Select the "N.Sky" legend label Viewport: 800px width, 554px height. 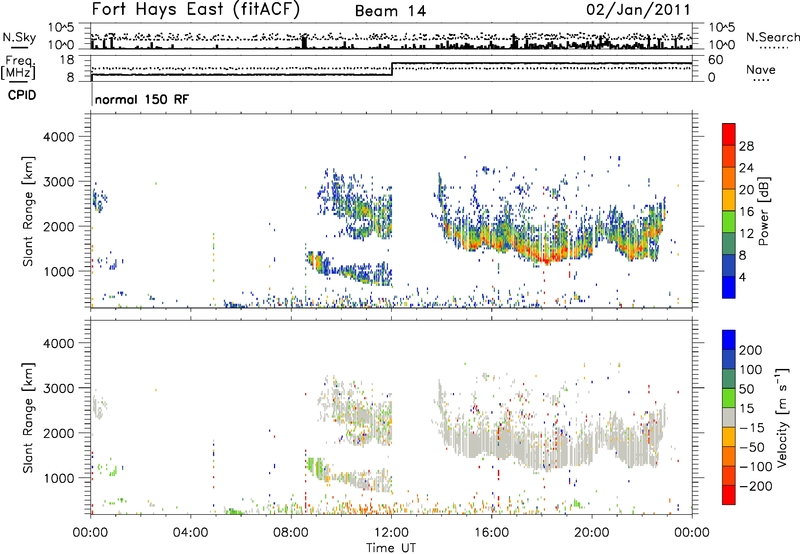(x=19, y=37)
